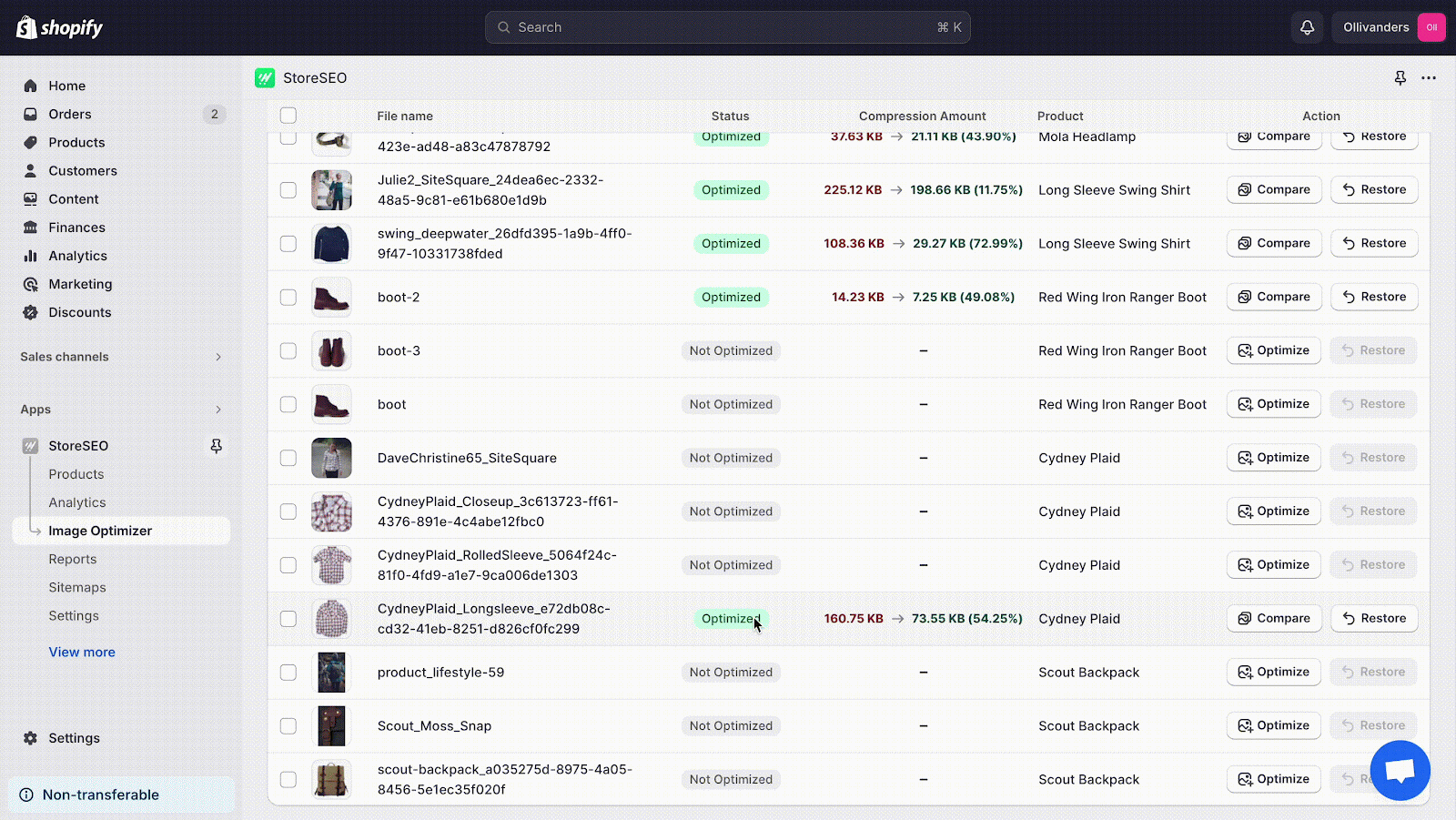
Task: Click the StoreSEO icon in Apps list
Action: [31, 446]
